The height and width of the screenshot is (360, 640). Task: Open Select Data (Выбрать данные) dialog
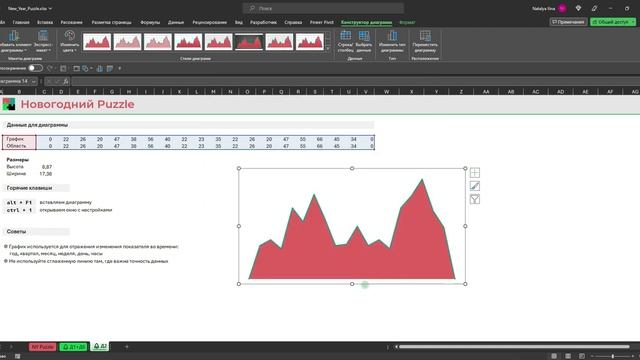pyautogui.click(x=364, y=41)
